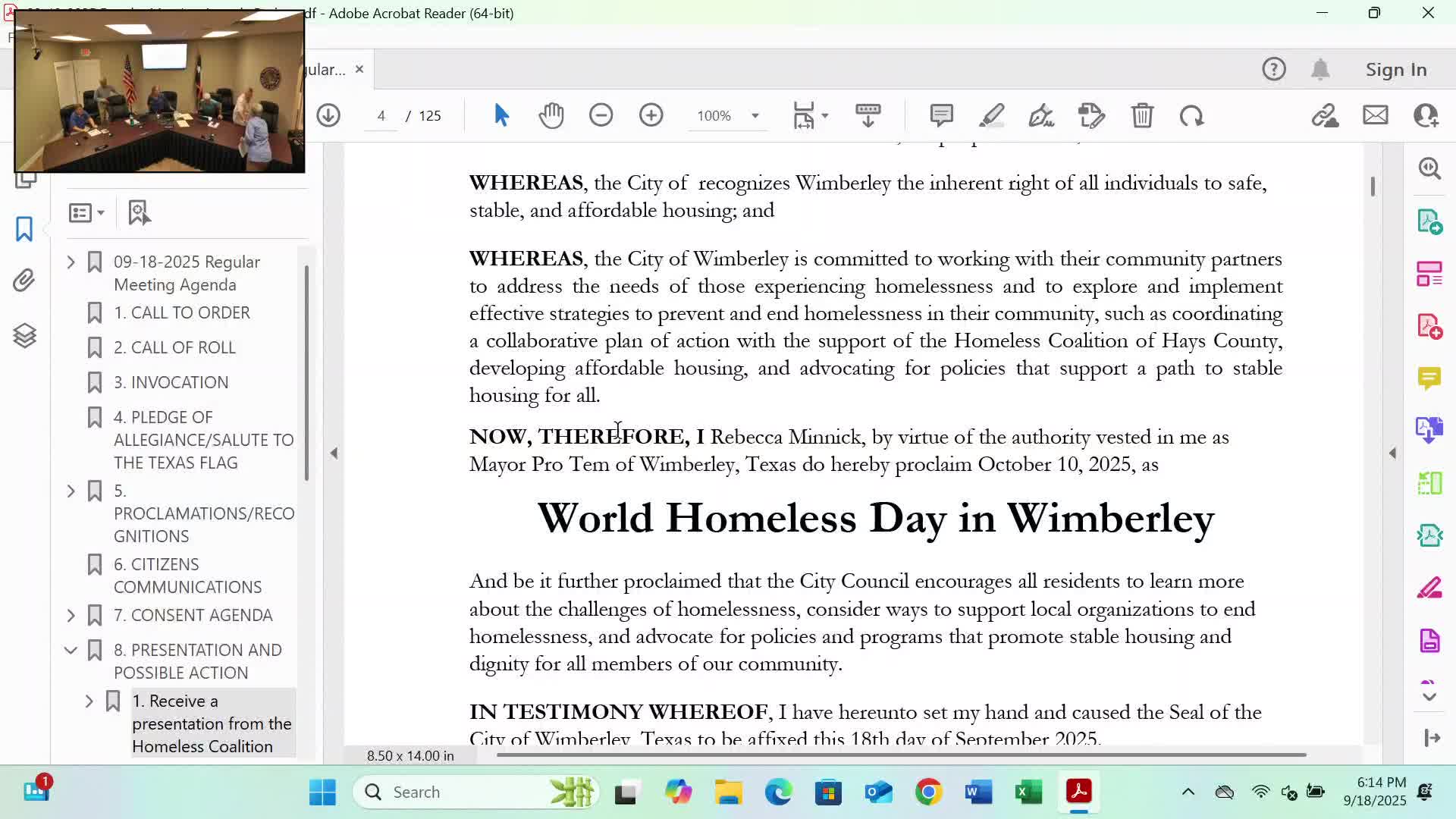Open the zoom level 100% dropdown
1456x819 pixels.
pos(755,115)
